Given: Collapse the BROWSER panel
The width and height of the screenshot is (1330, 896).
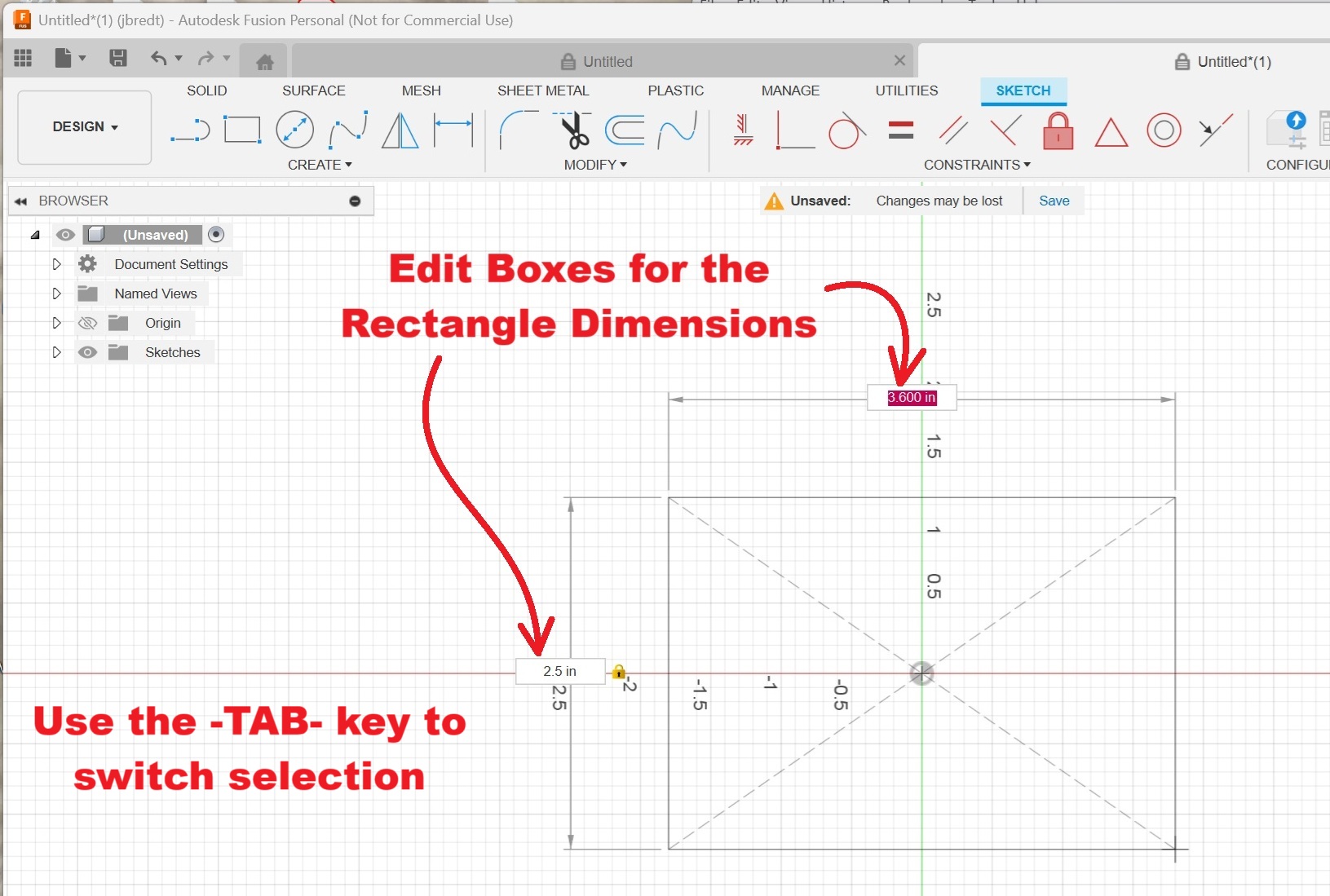Looking at the screenshot, I should click(21, 201).
